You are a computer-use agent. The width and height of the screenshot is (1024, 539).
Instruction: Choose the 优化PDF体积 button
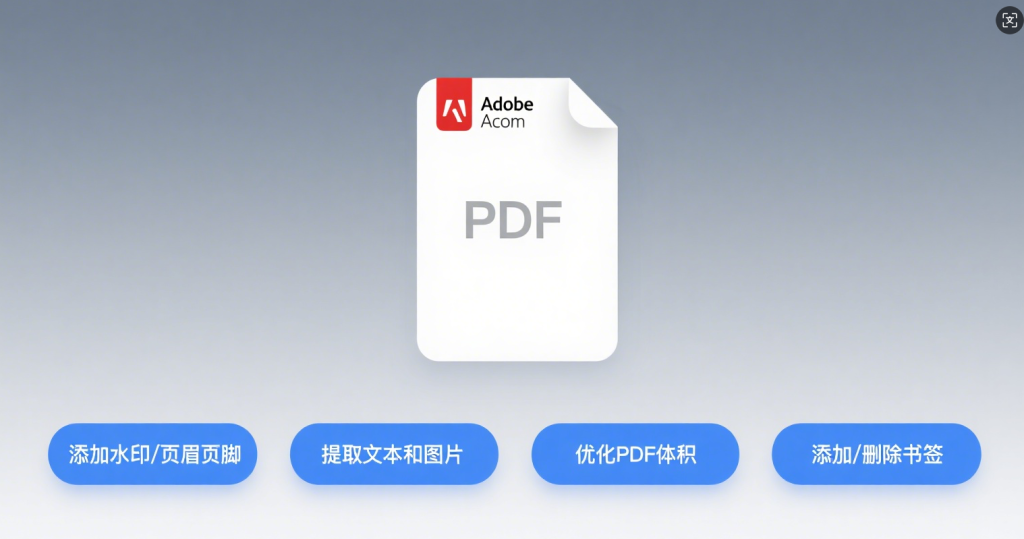tap(635, 454)
